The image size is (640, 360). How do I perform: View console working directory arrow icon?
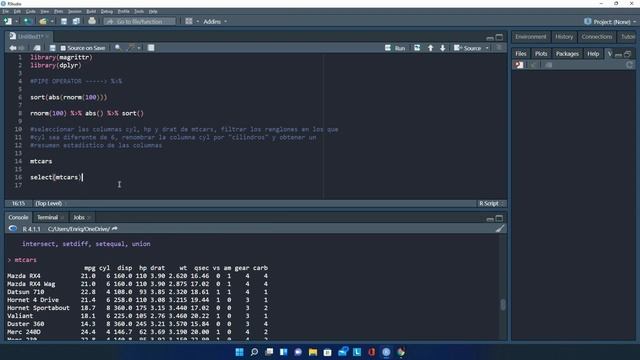coord(115,229)
